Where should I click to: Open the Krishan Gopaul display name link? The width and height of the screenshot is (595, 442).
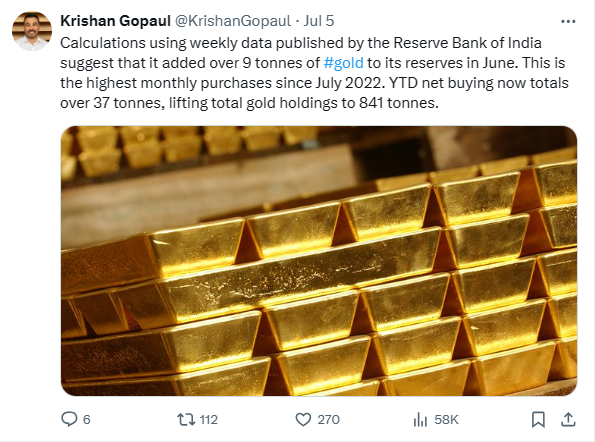pyautogui.click(x=115, y=21)
